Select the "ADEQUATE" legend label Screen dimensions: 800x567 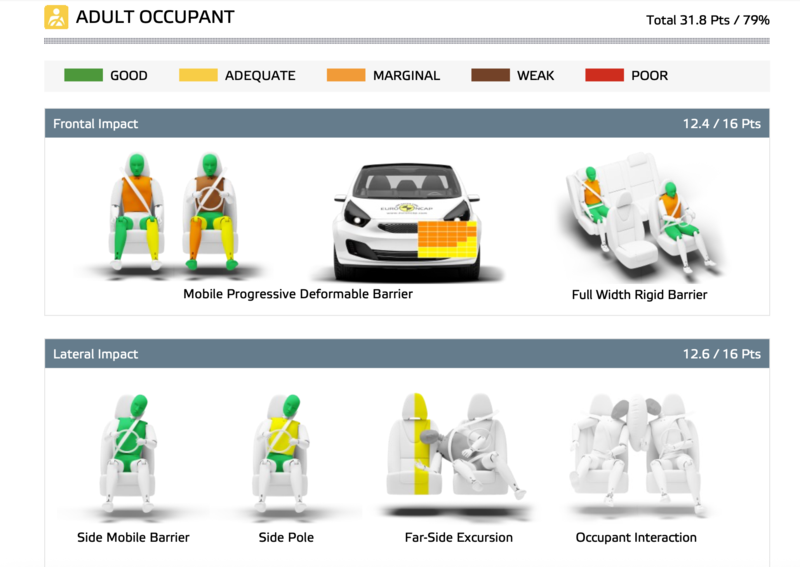(260, 76)
